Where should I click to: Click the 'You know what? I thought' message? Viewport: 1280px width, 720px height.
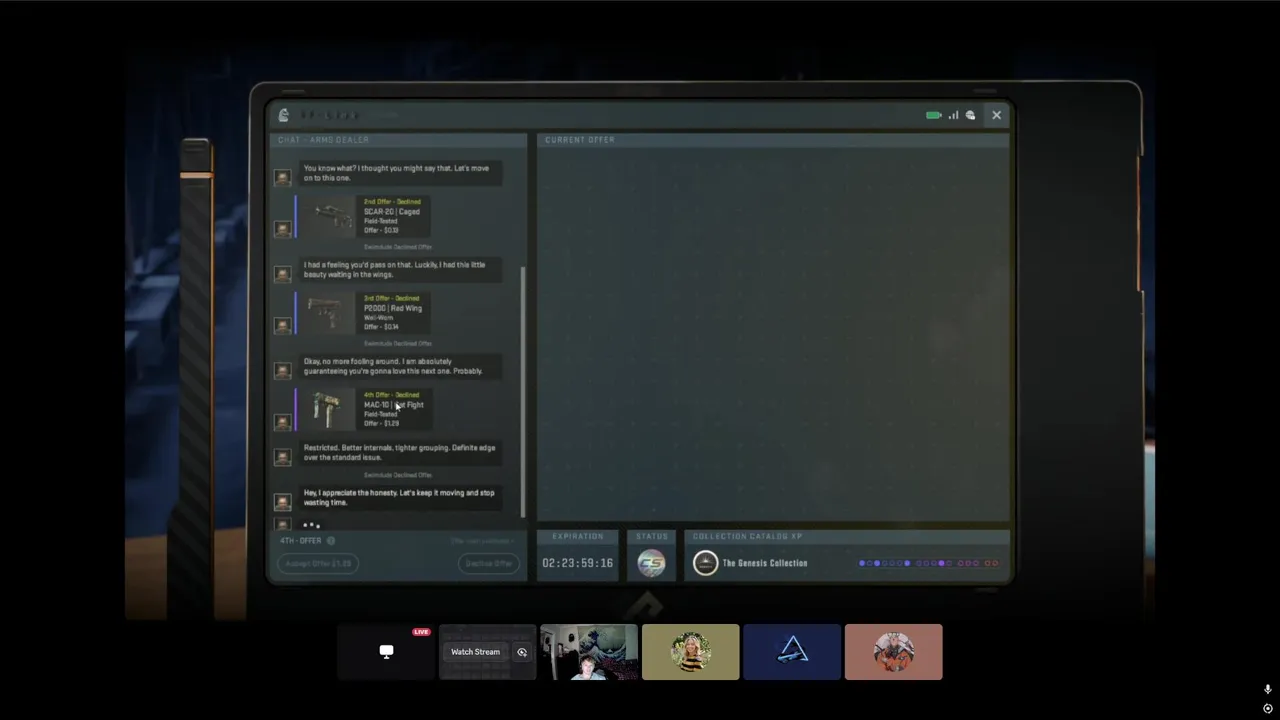click(x=400, y=173)
